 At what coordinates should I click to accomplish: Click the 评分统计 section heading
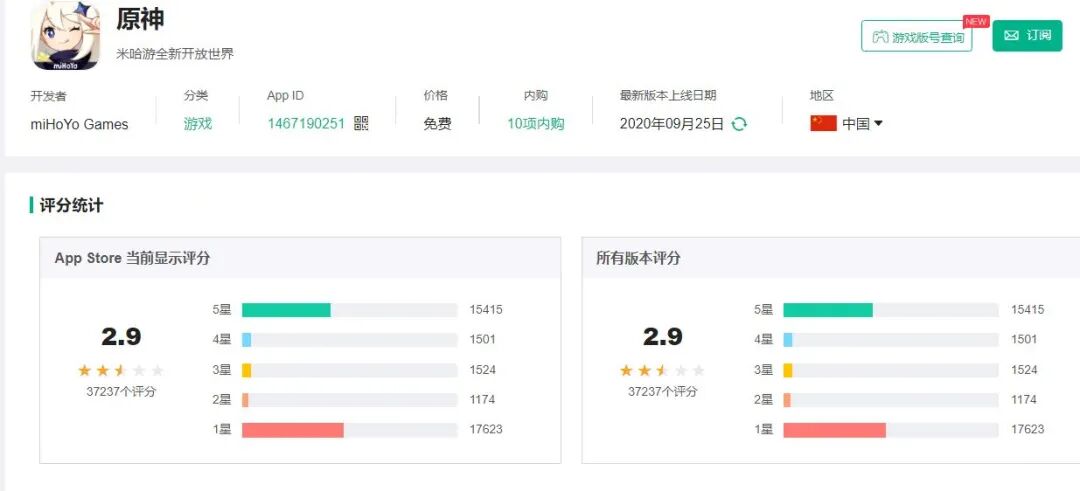coord(72,205)
